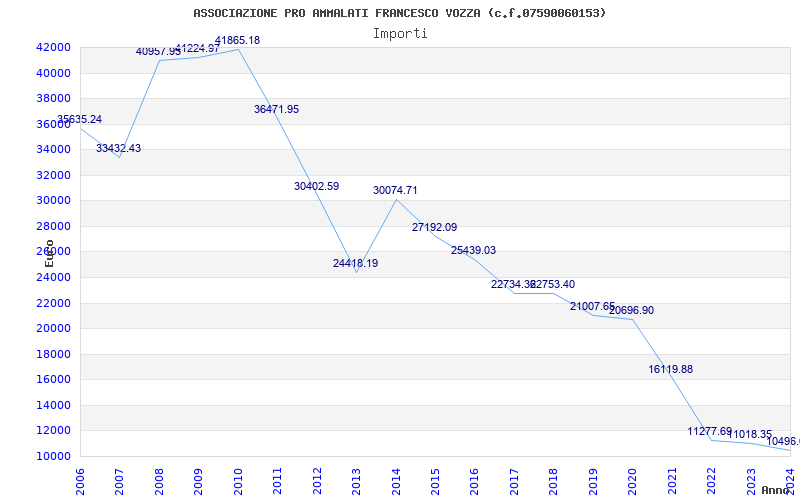Select data label 41865.18
Screen dimensions: 800x500
pyautogui.click(x=237, y=40)
